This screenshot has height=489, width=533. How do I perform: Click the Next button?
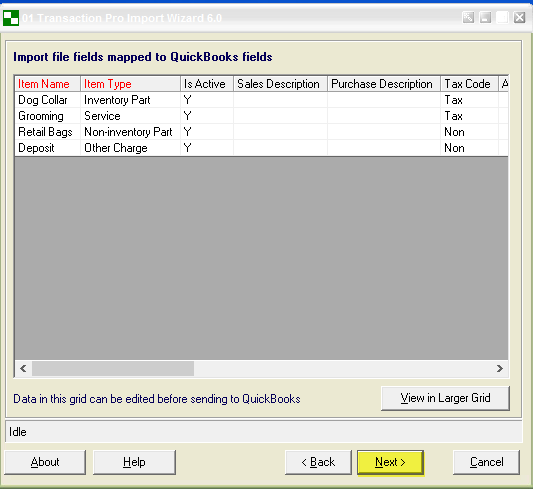pyautogui.click(x=390, y=462)
